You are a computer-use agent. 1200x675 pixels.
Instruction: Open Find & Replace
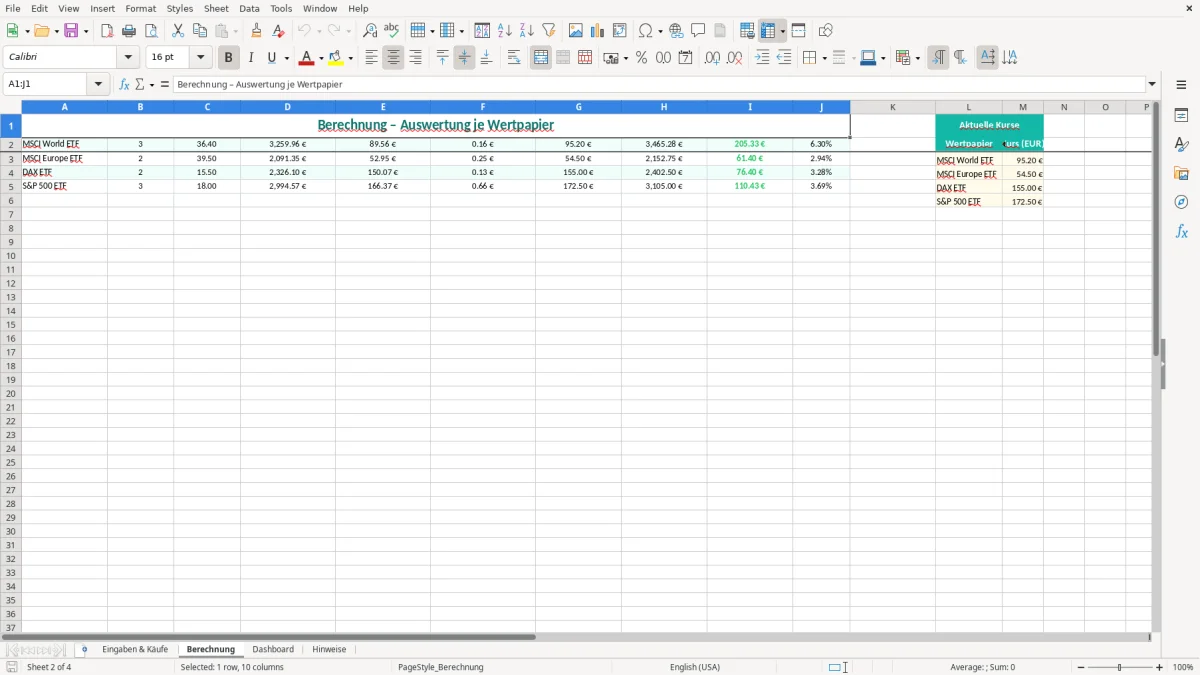coord(370,31)
